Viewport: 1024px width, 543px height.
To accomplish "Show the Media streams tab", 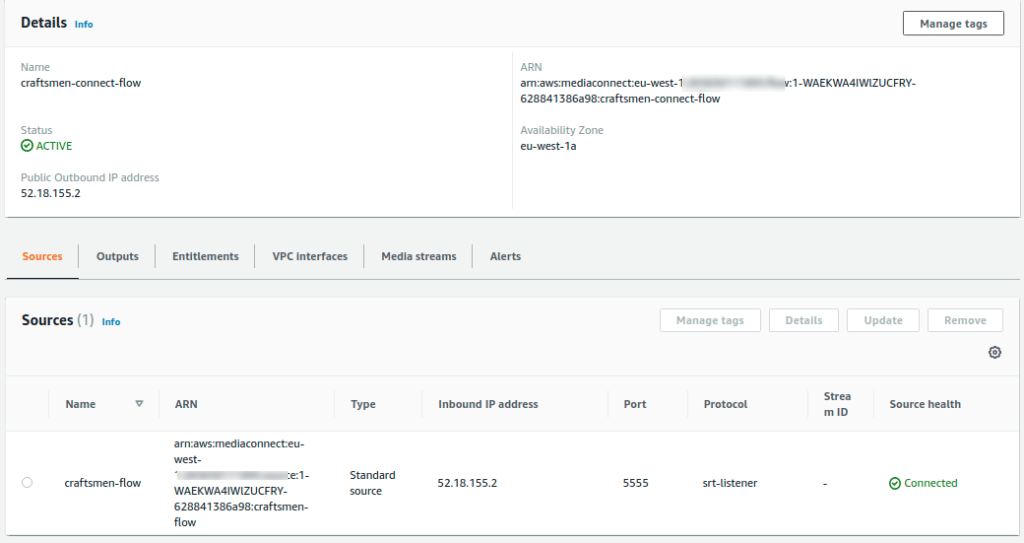I will [x=418, y=256].
